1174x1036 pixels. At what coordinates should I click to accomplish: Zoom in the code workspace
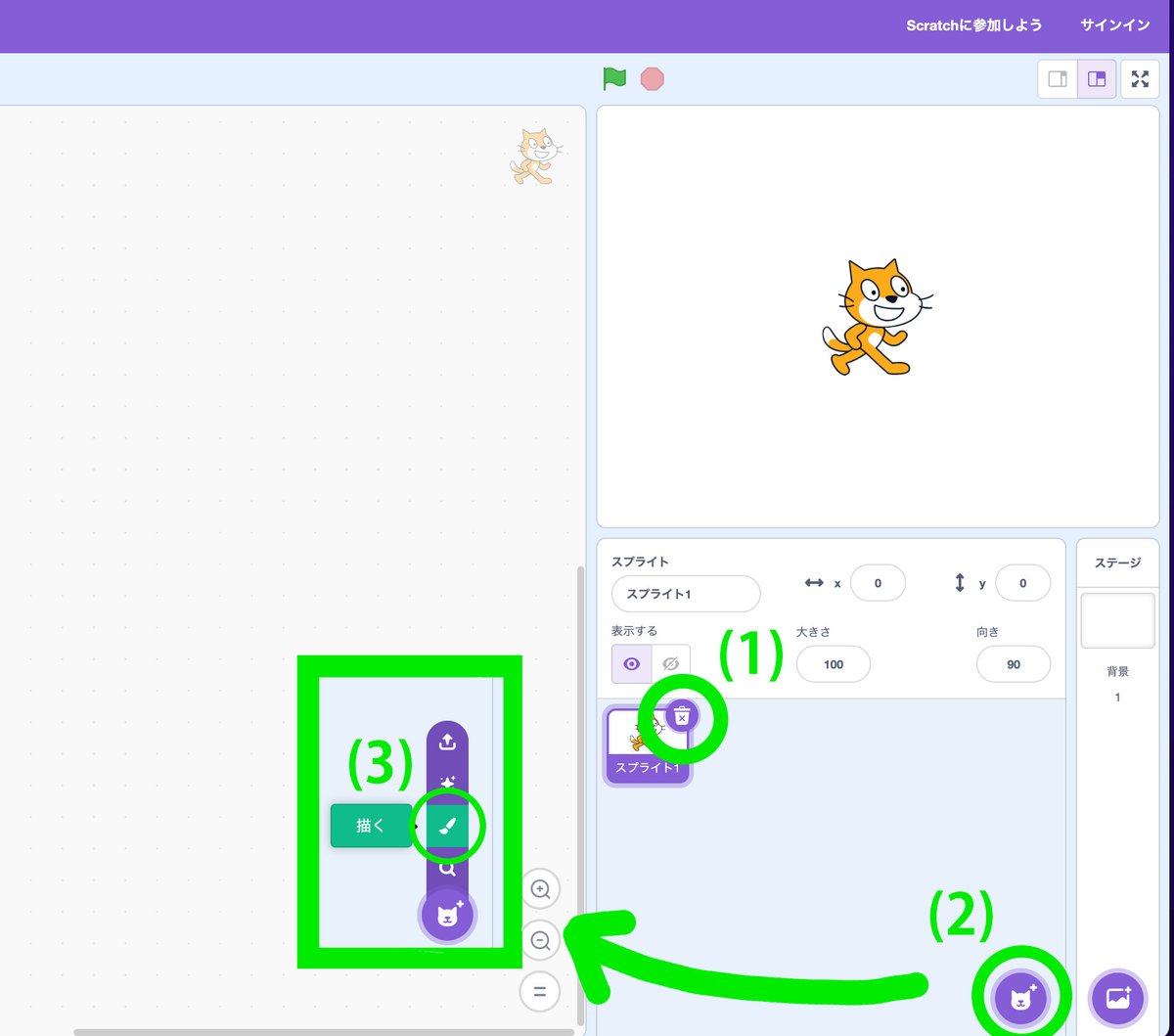pyautogui.click(x=540, y=889)
